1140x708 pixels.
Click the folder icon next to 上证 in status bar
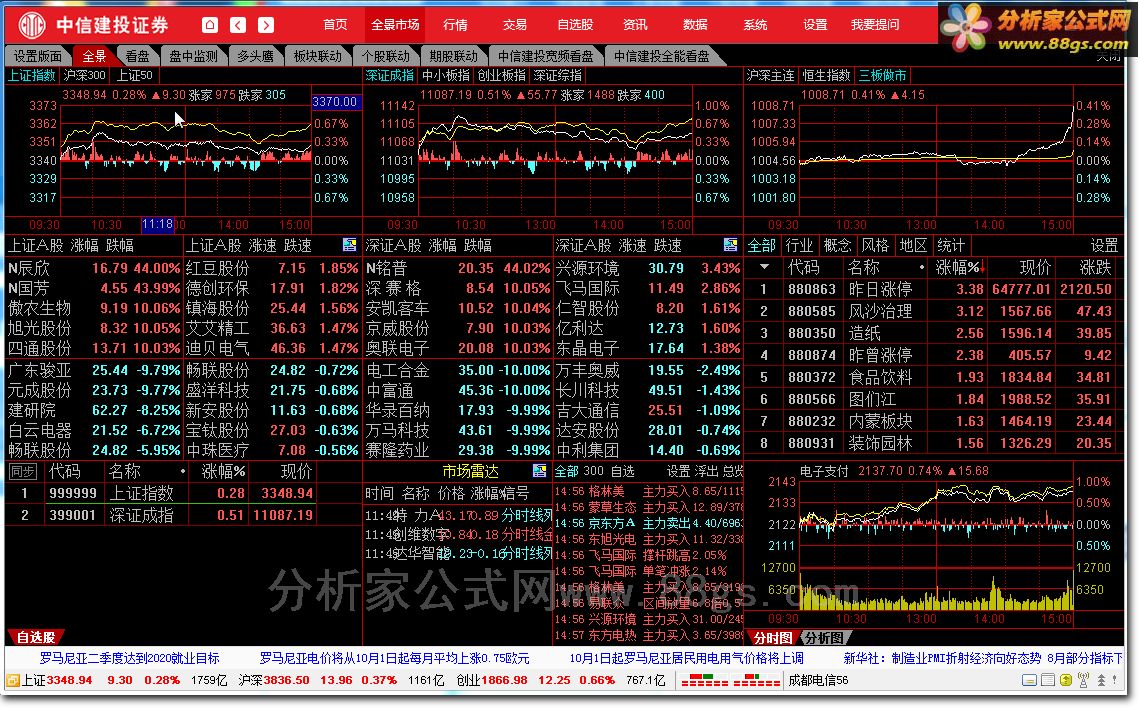click(x=12, y=680)
